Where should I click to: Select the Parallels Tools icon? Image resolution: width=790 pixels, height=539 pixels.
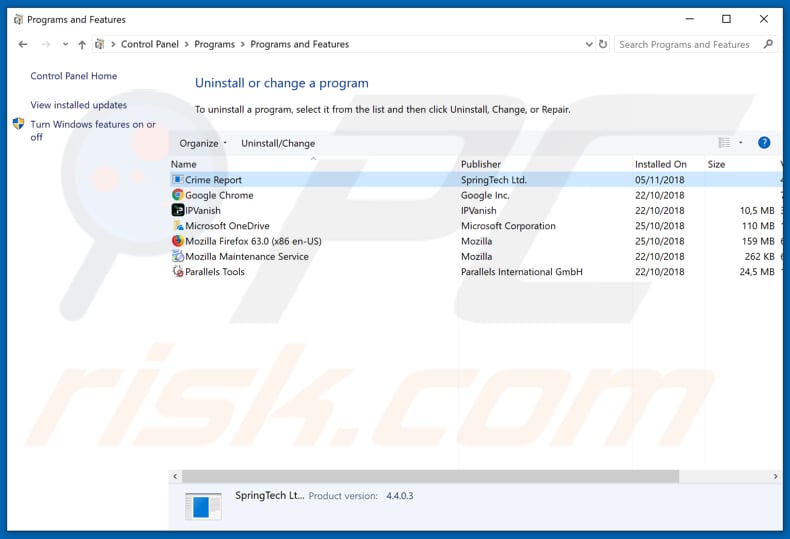tap(177, 271)
